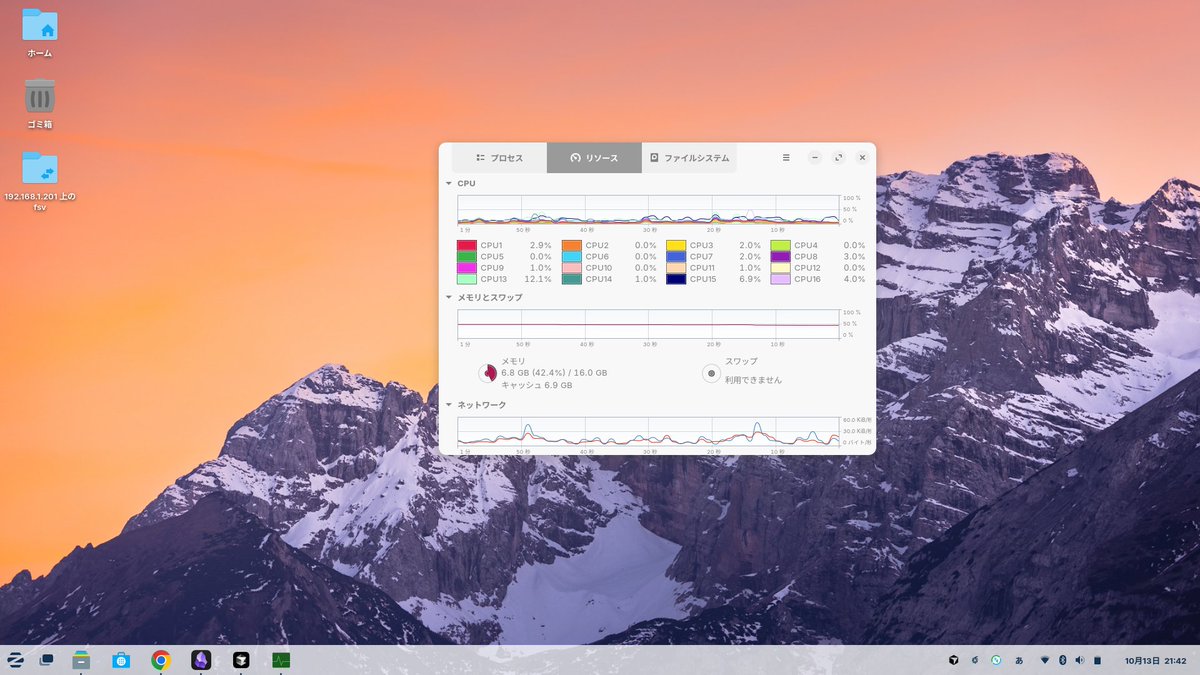Switch to the ファイルシステム tab
Image resolution: width=1200 pixels, height=675 pixels.
coord(689,158)
